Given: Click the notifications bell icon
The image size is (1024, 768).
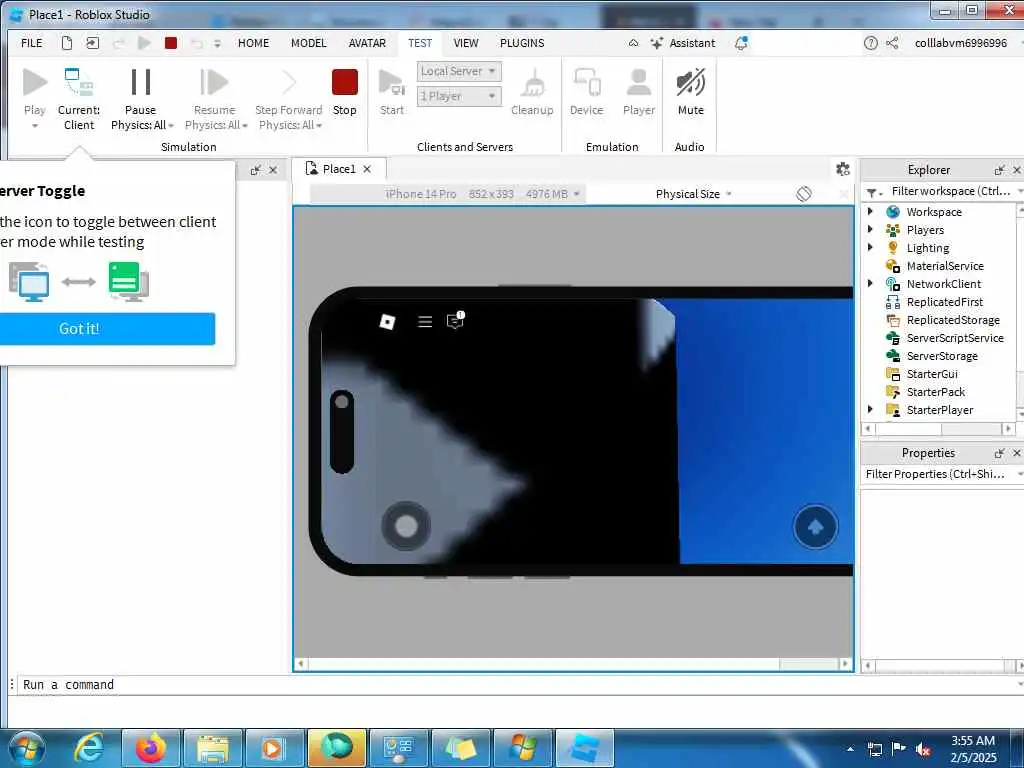Looking at the screenshot, I should coord(741,43).
